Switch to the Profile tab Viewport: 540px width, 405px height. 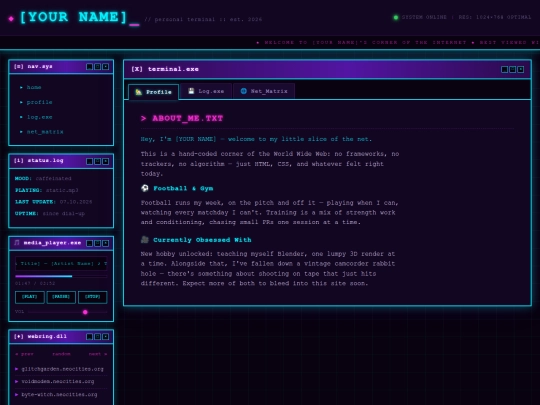coord(154,92)
